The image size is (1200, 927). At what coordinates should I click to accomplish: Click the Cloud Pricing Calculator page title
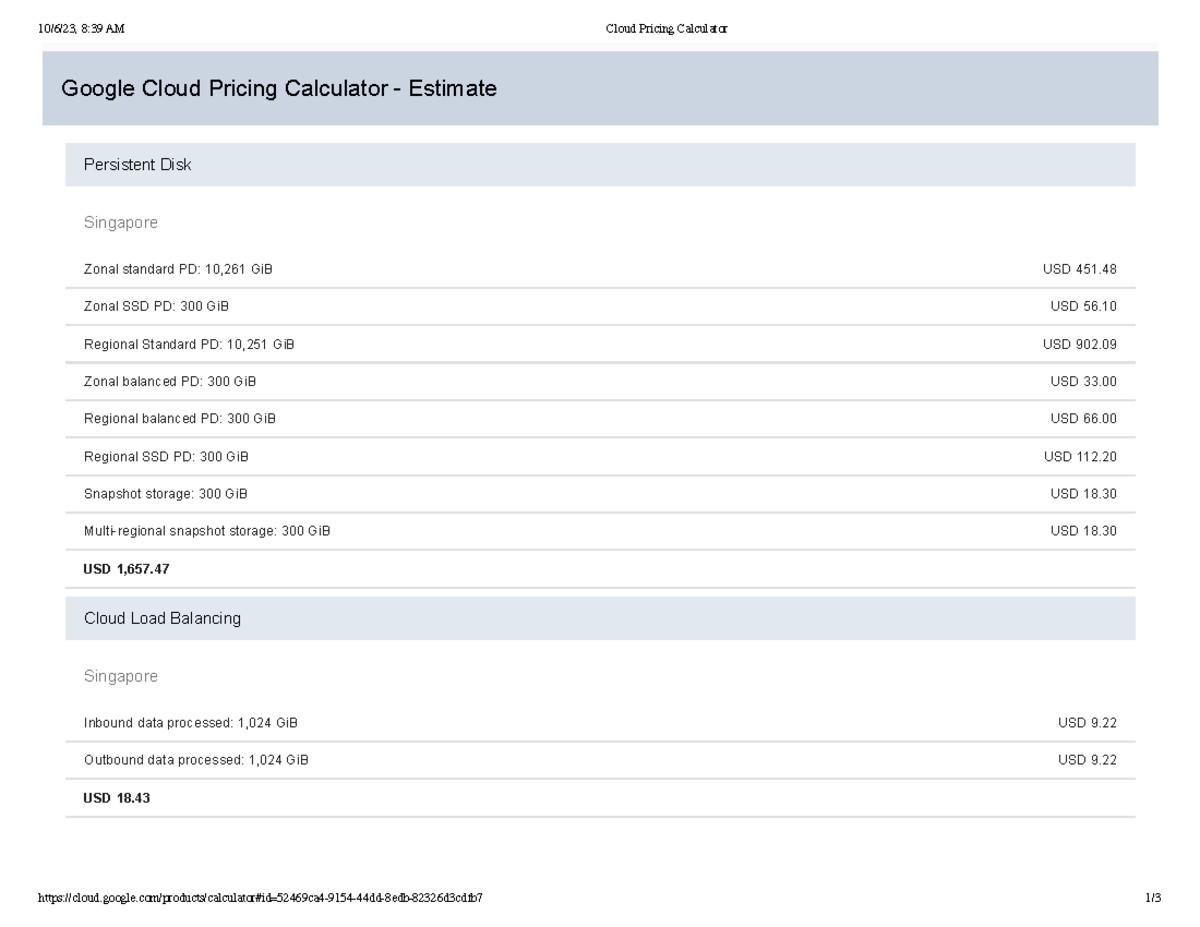[667, 29]
